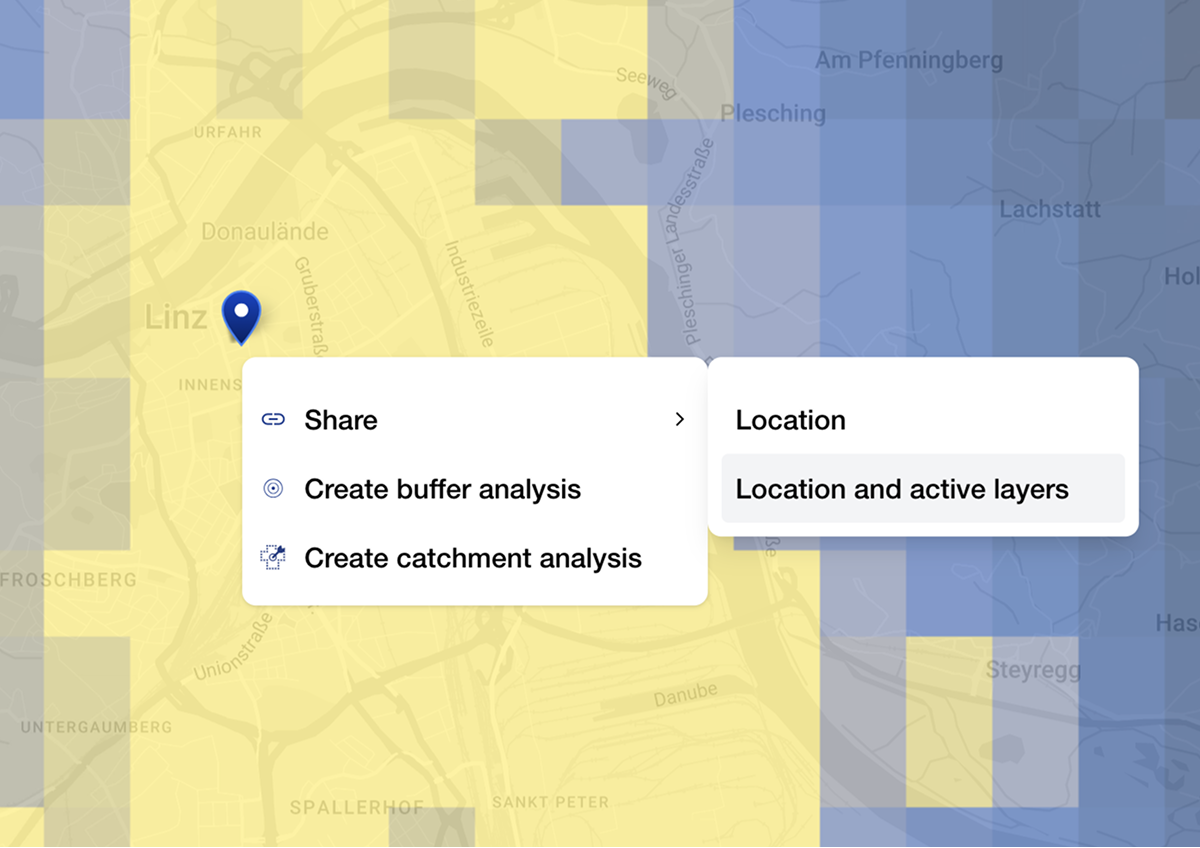Open the Share menu entry
This screenshot has width=1200, height=848.
pyautogui.click(x=475, y=420)
